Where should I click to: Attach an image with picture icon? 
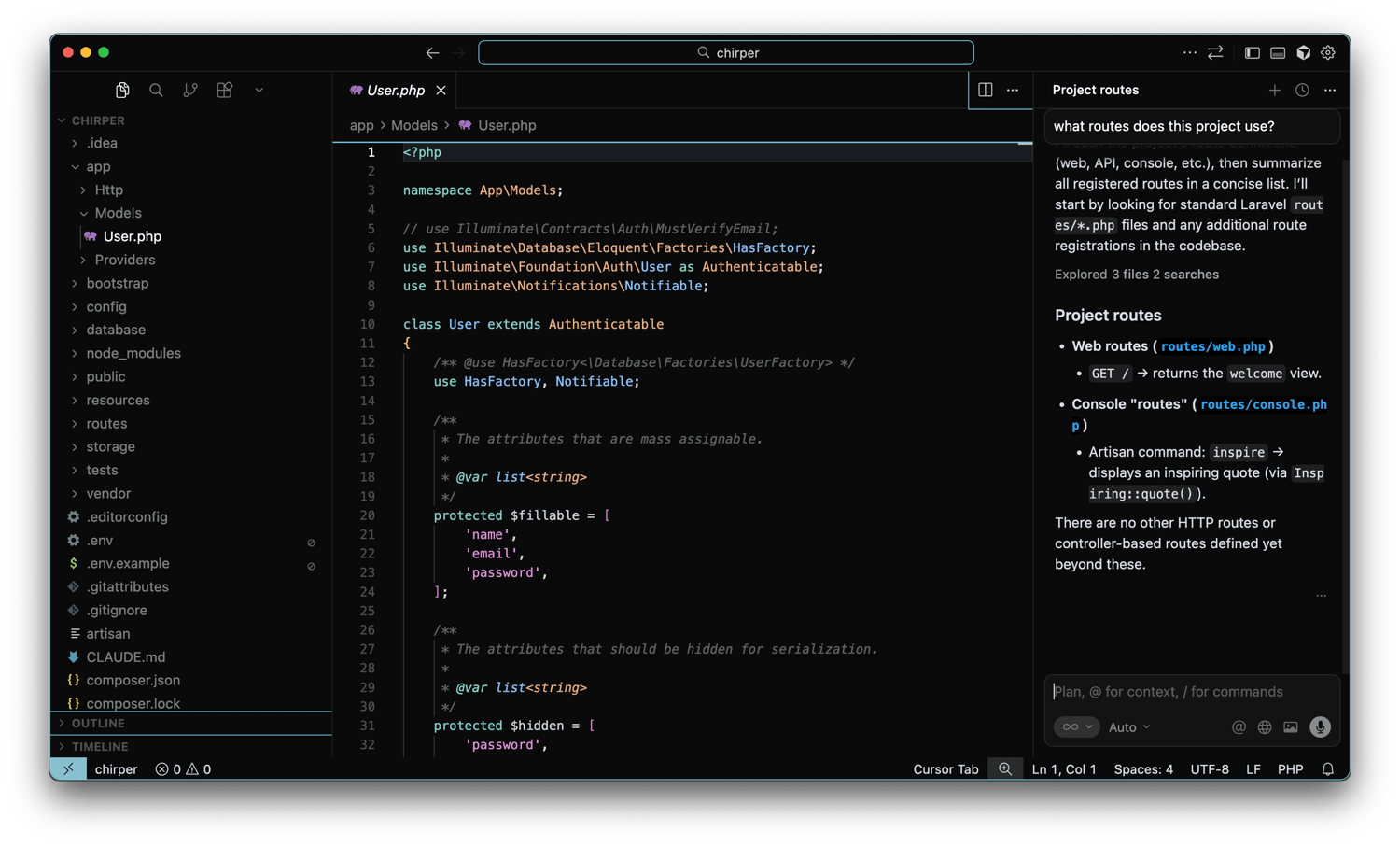[x=1291, y=727]
